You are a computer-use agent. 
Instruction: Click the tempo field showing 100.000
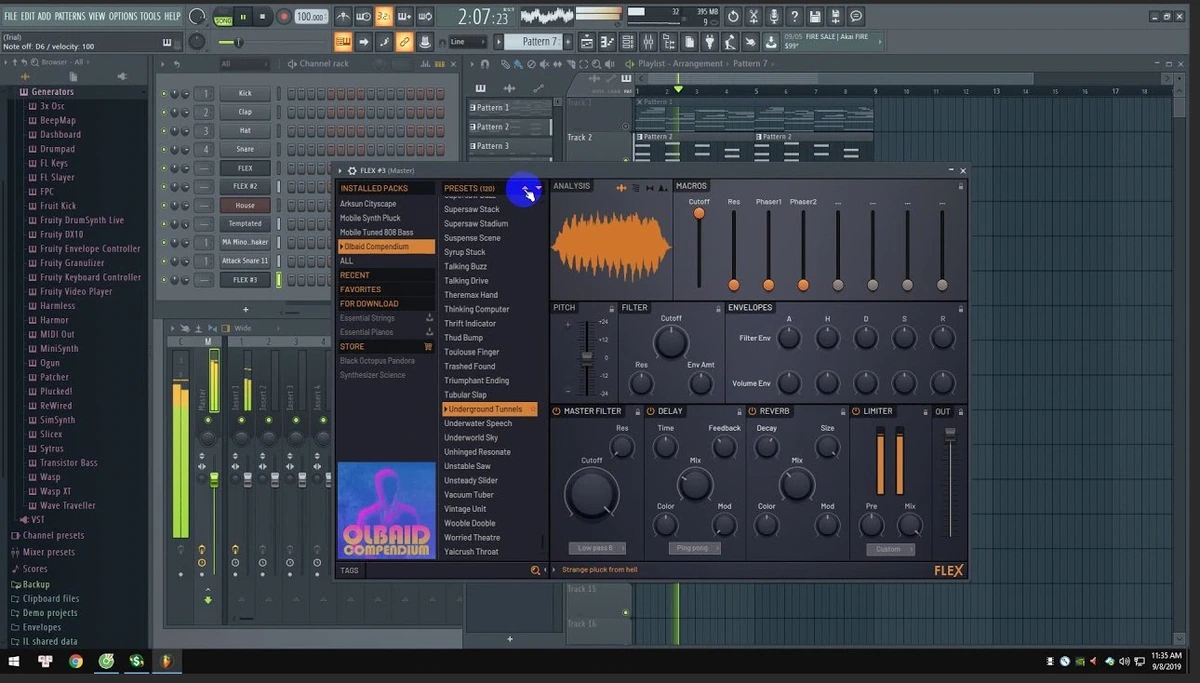click(x=311, y=17)
